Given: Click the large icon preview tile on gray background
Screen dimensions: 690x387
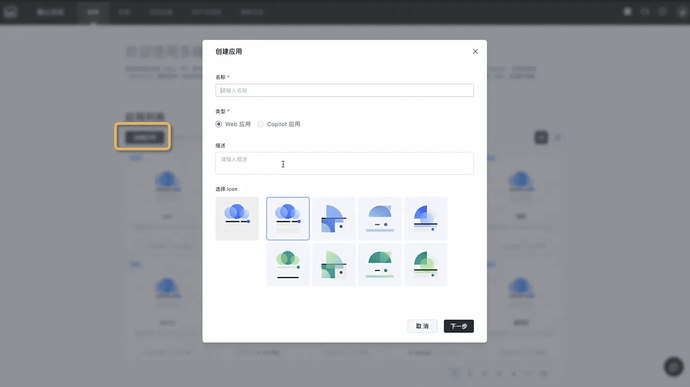Looking at the screenshot, I should 237,218.
